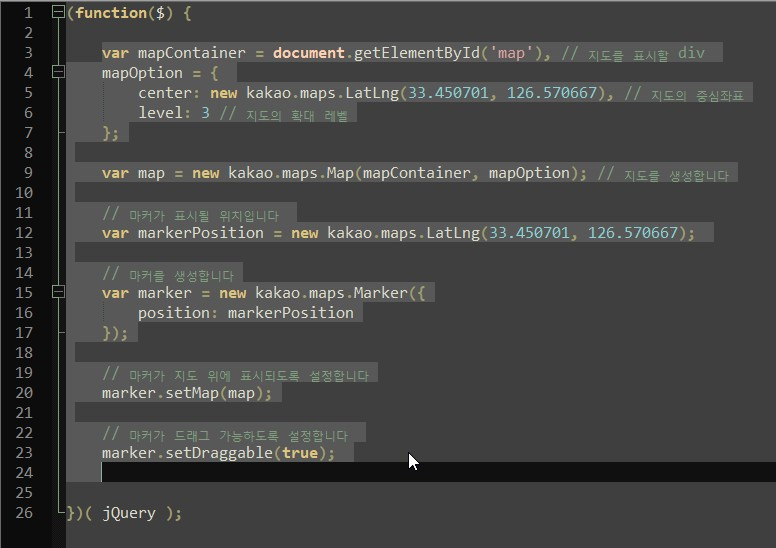Click markerPosition variable on line 12
The width and height of the screenshot is (776, 548).
click(x=200, y=233)
